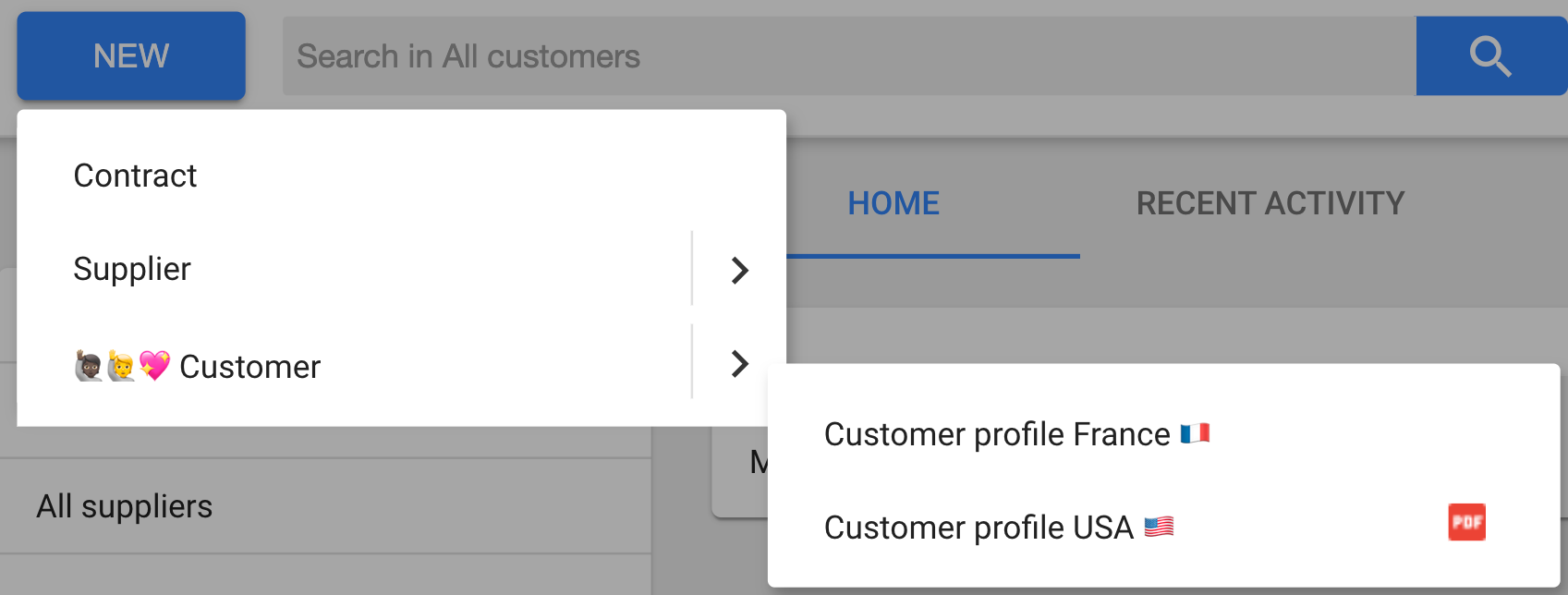Expand the Supplier submenu chevron
The image size is (1568, 595).
pyautogui.click(x=739, y=270)
